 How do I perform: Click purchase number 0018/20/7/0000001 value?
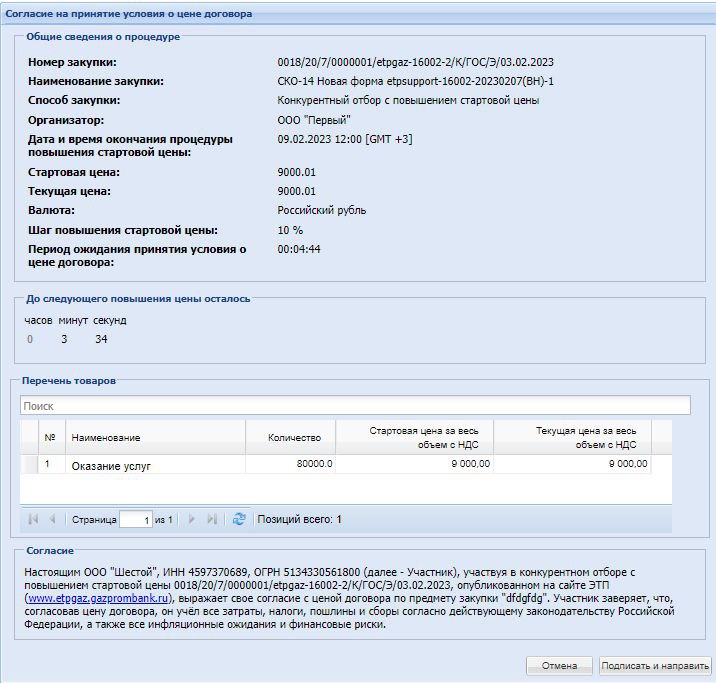coord(415,62)
